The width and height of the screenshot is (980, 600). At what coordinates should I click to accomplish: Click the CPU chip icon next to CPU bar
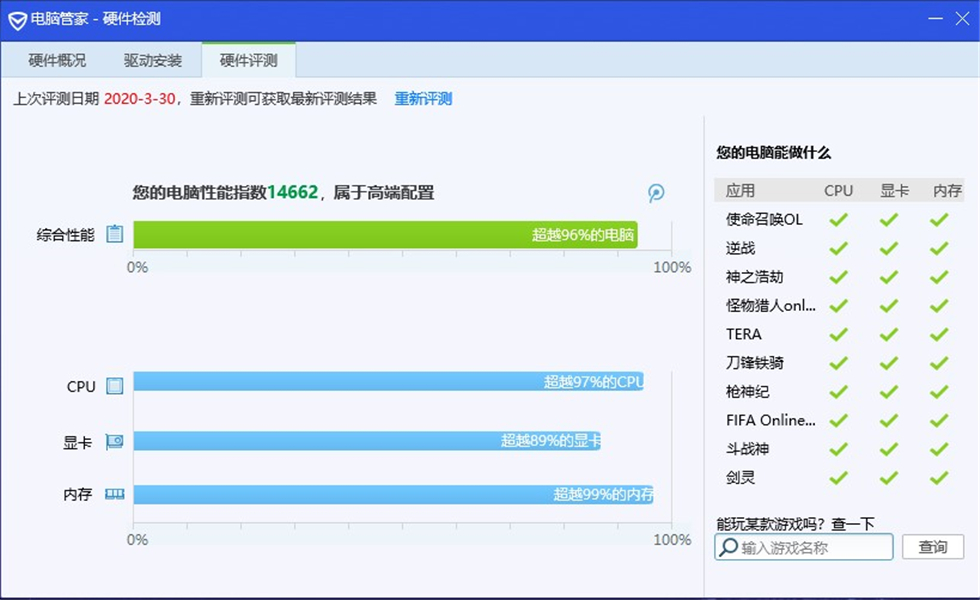click(113, 385)
